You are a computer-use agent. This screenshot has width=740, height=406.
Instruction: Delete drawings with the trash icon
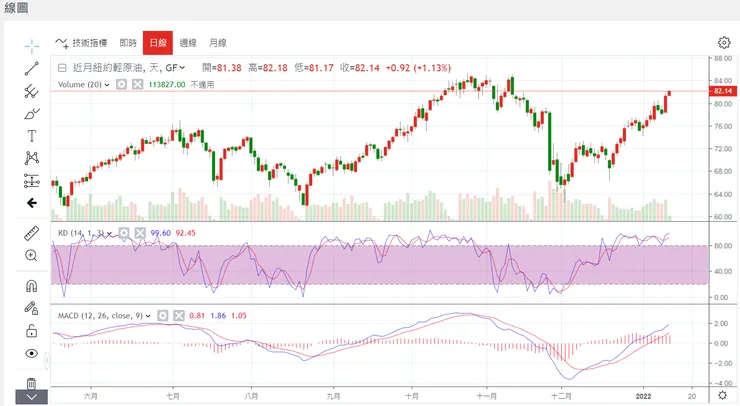pyautogui.click(x=31, y=382)
